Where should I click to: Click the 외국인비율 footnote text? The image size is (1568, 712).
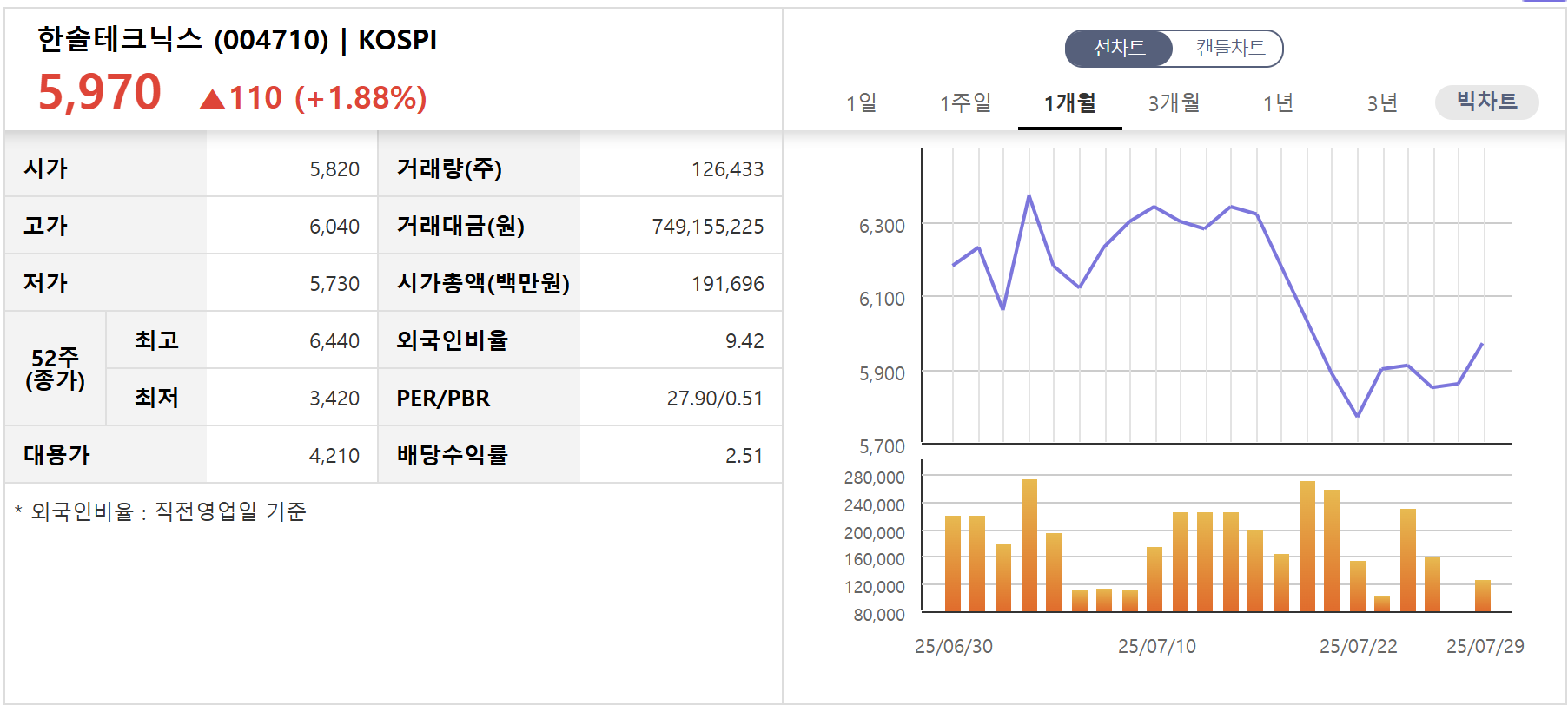coord(161,511)
